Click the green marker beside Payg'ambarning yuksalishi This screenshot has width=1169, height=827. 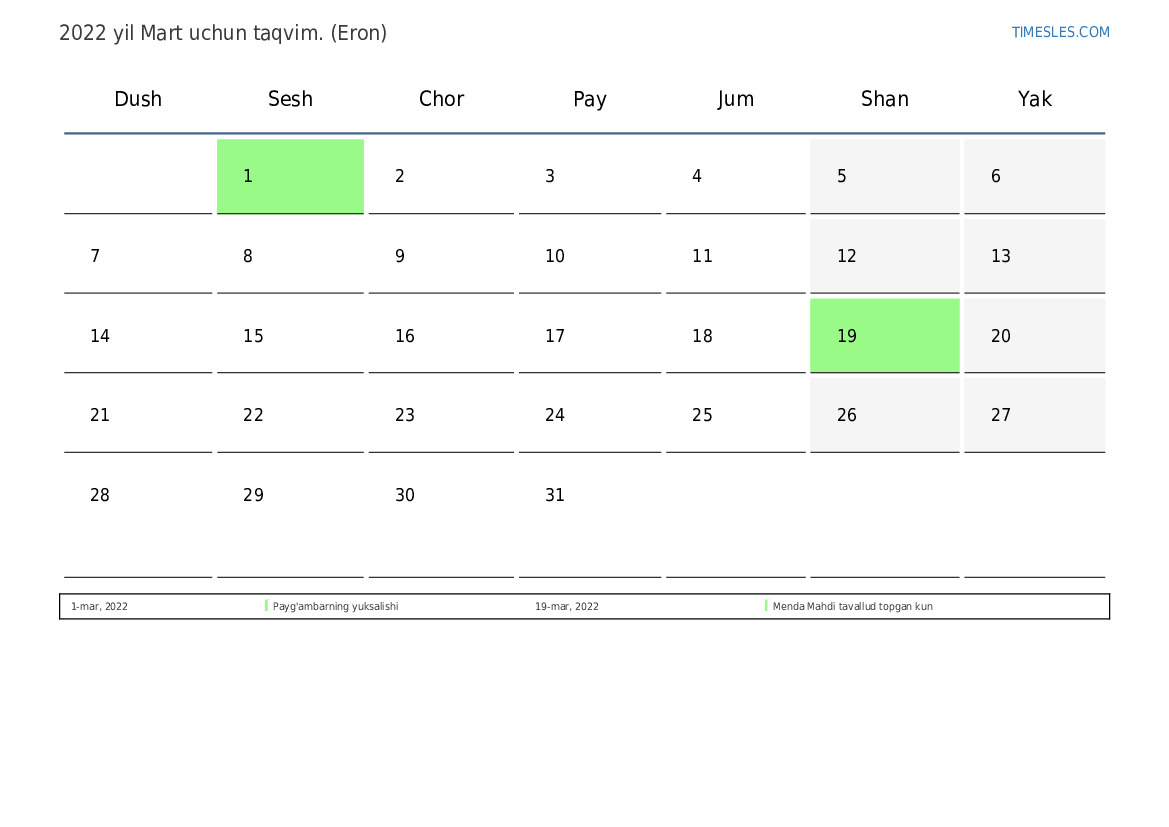[266, 606]
